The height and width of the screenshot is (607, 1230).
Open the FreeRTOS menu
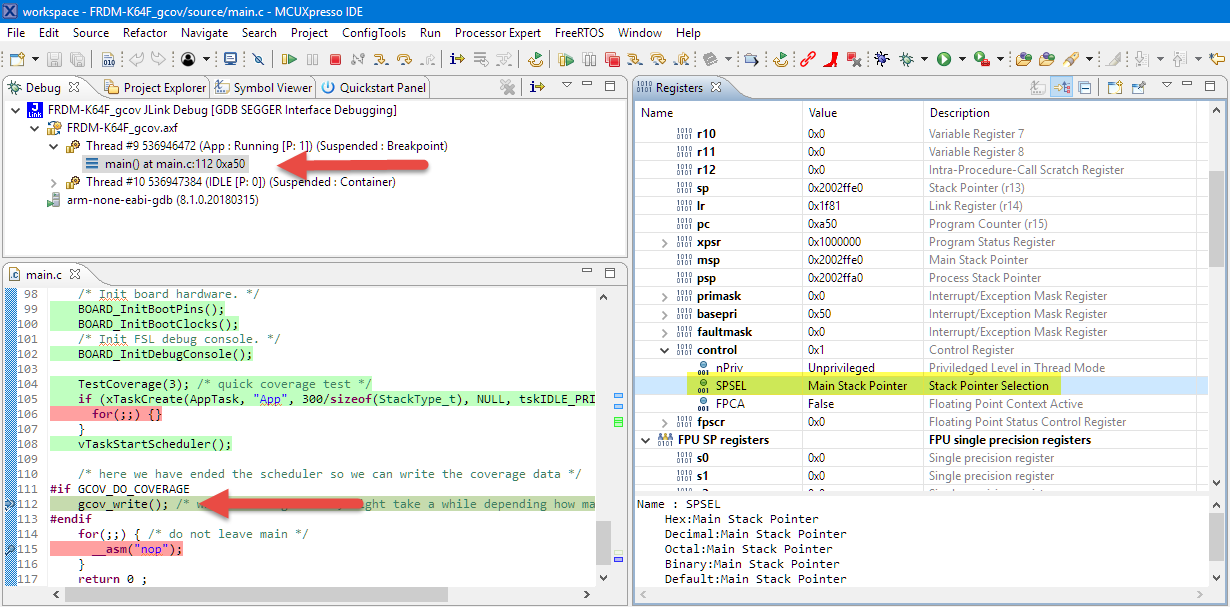[579, 32]
